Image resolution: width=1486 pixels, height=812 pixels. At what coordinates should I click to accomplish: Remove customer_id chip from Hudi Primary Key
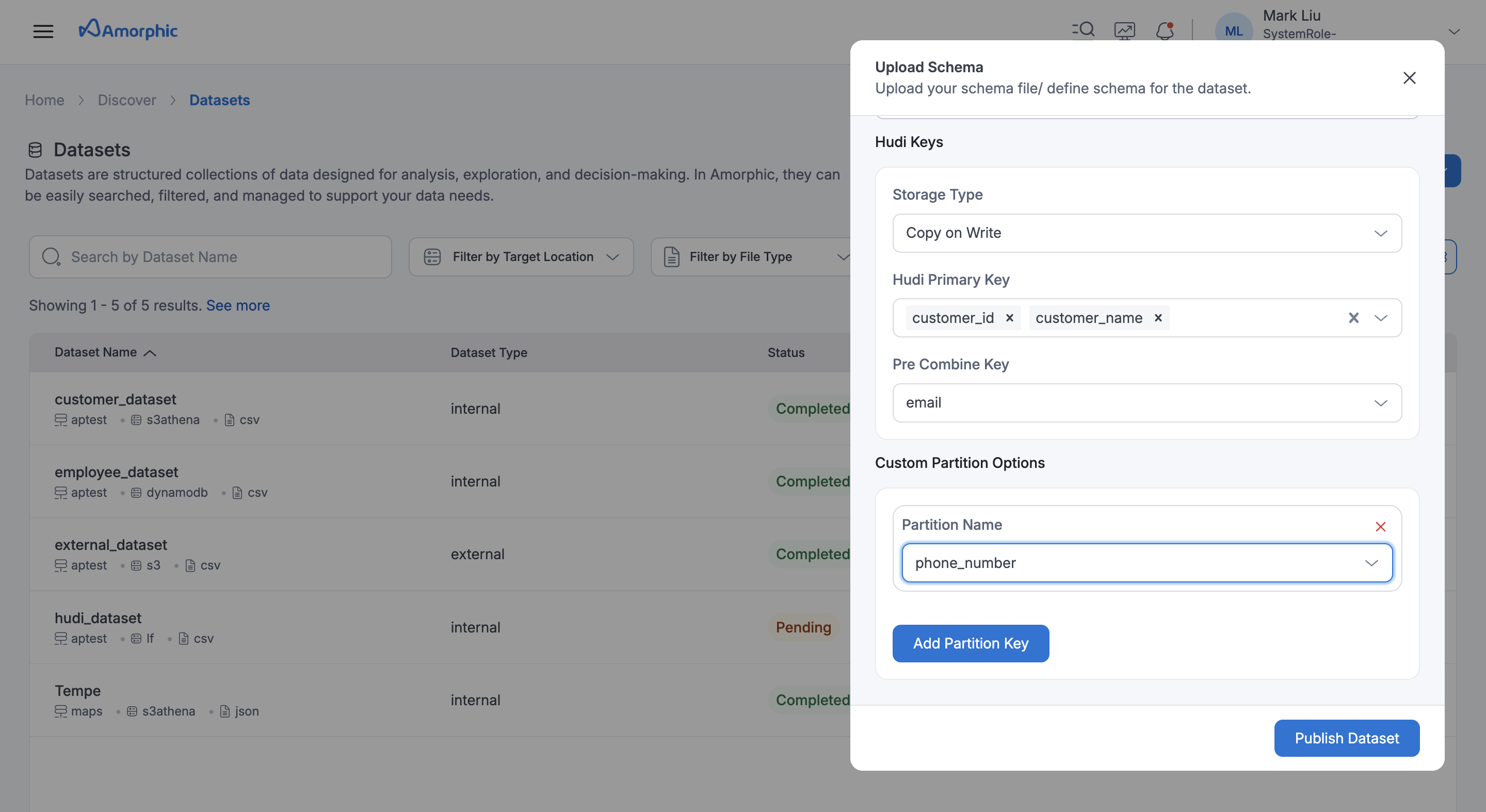[x=1010, y=317]
